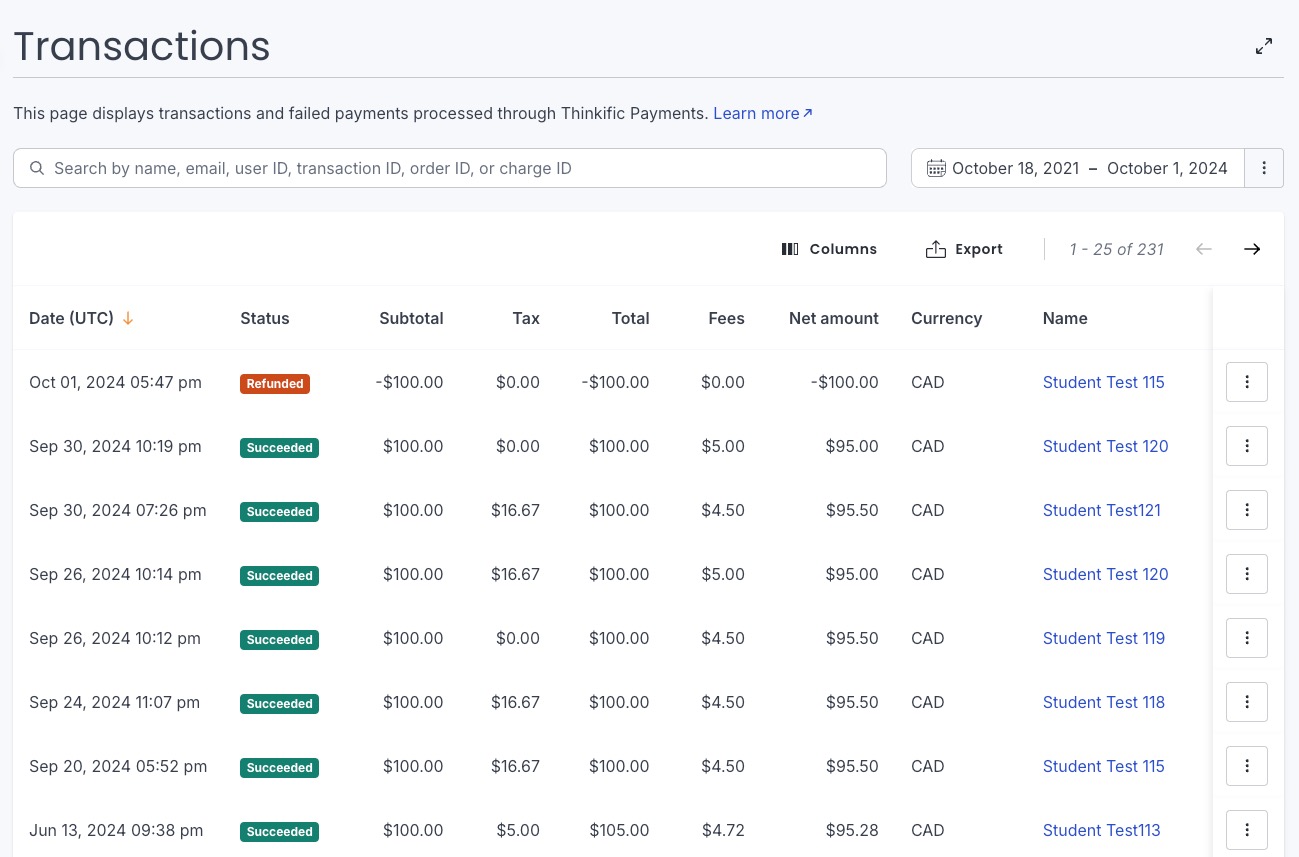Go to the next page of transactions
The image size is (1299, 857).
[x=1251, y=249]
